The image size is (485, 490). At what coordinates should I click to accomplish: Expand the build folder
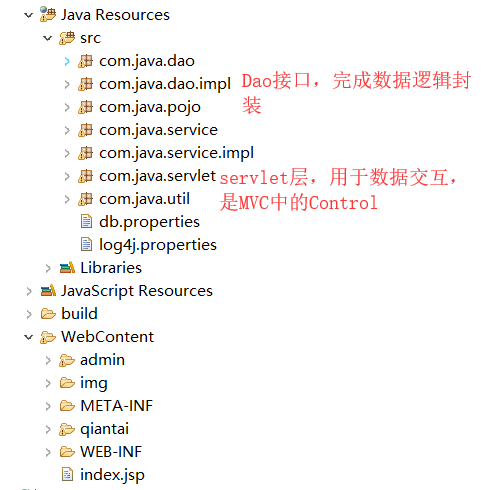click(29, 314)
